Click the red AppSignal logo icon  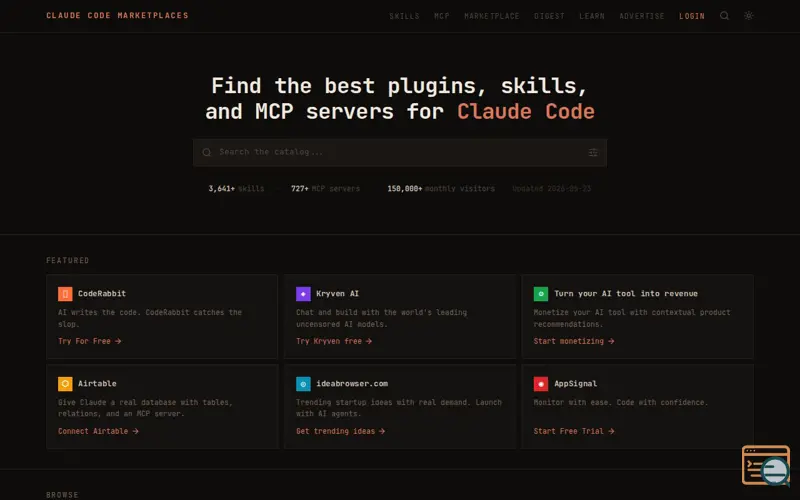click(541, 384)
